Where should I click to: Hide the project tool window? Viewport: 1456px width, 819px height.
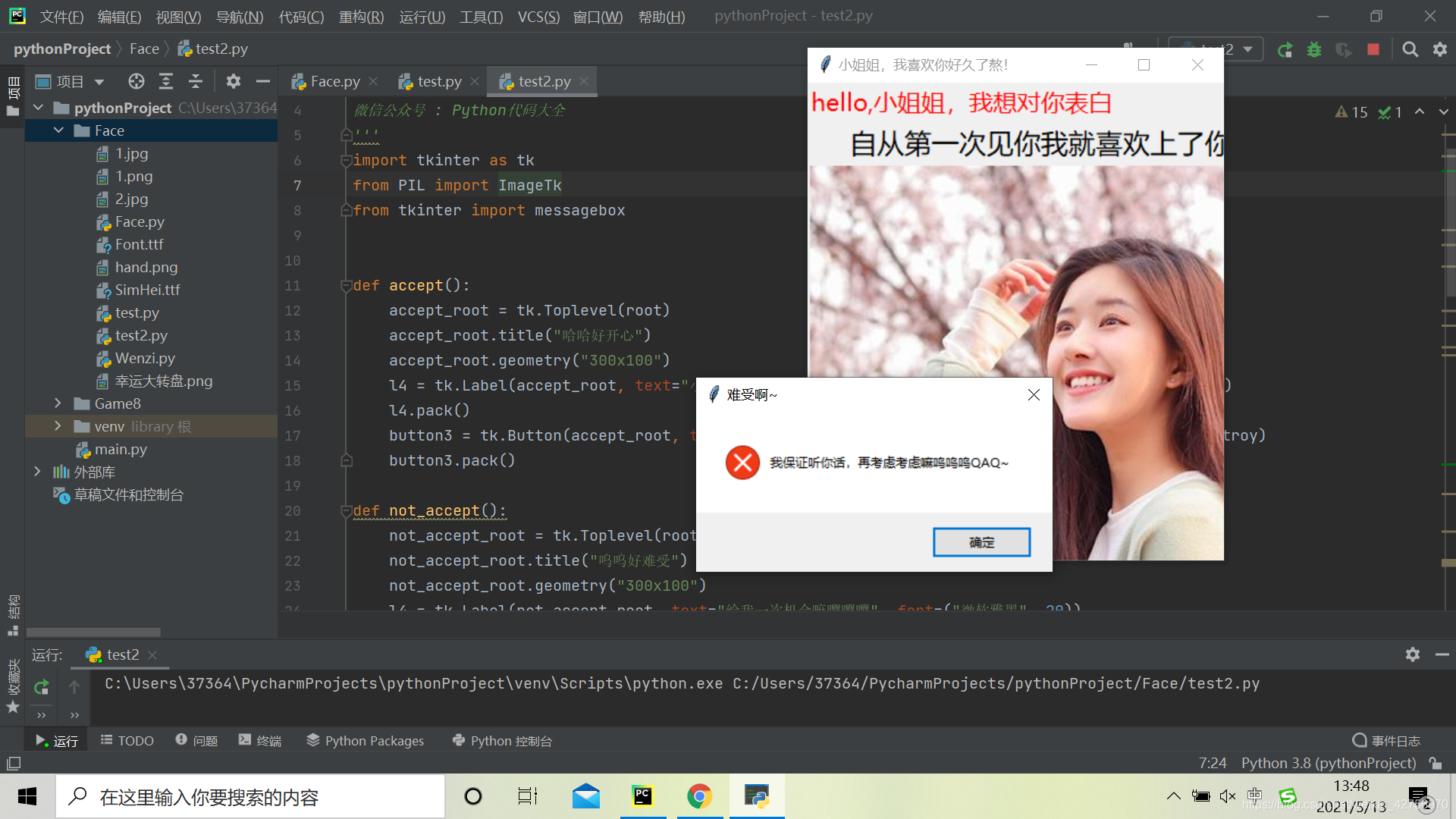[262, 81]
